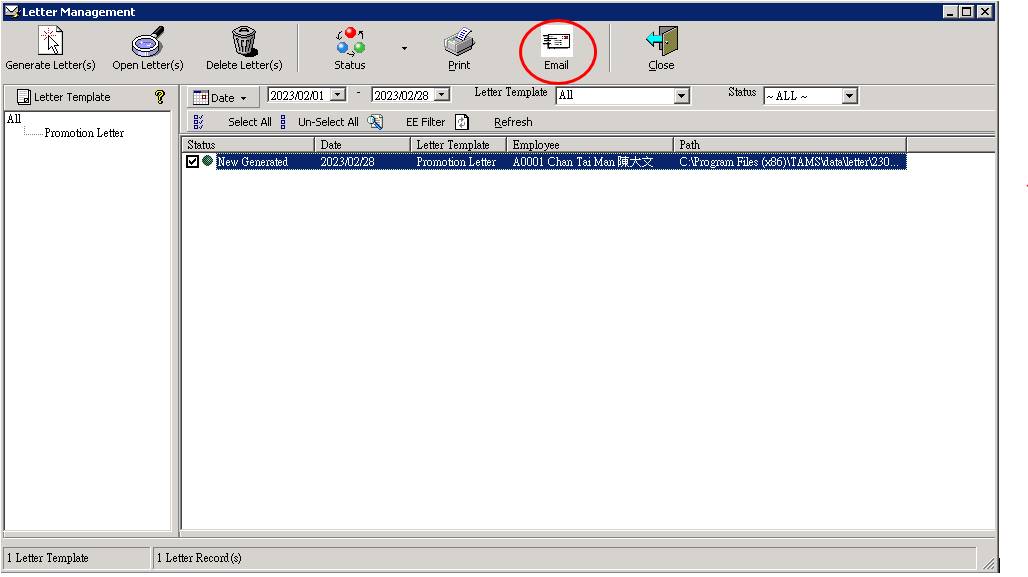The image size is (1028, 577).
Task: Sort by the Path column header
Action: pyautogui.click(x=790, y=145)
